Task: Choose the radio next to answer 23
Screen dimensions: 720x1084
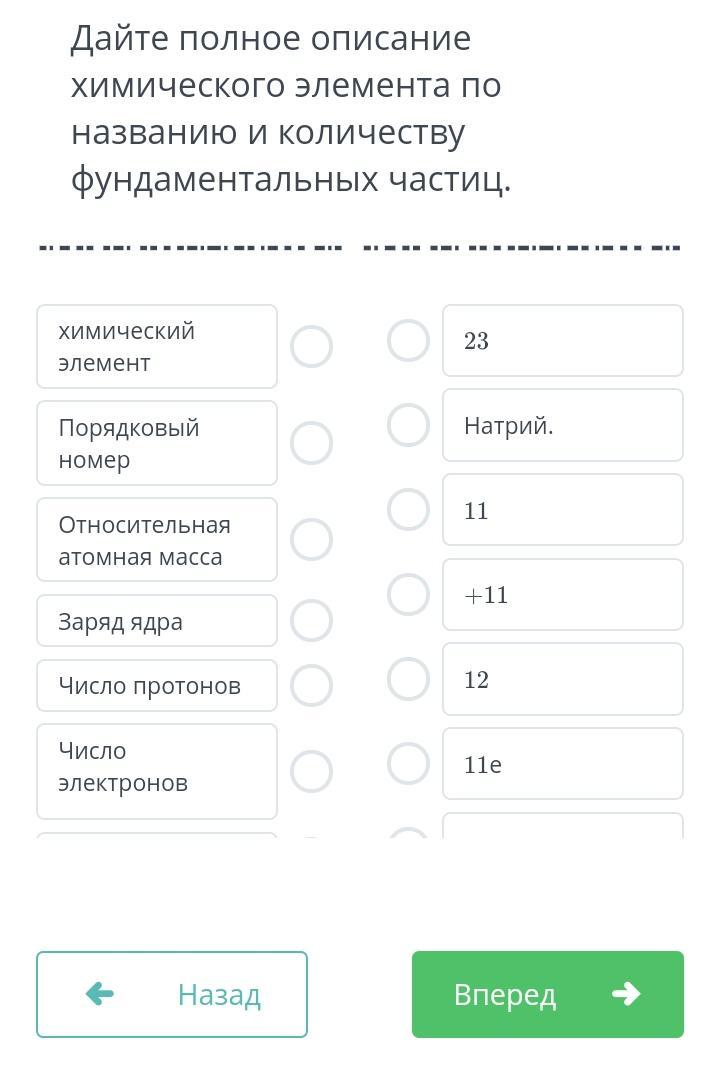Action: 408,341
